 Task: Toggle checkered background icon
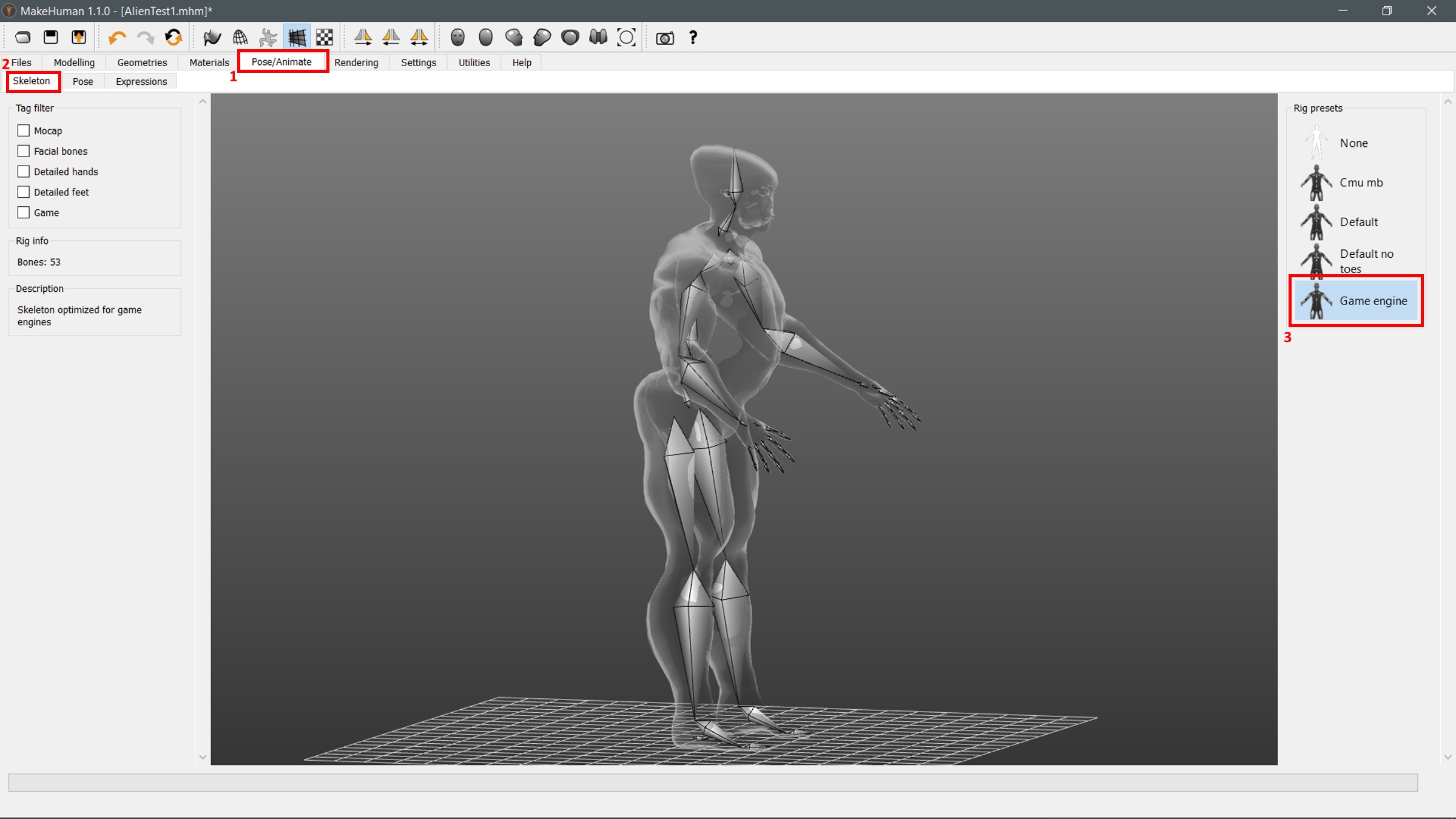pyautogui.click(x=325, y=38)
